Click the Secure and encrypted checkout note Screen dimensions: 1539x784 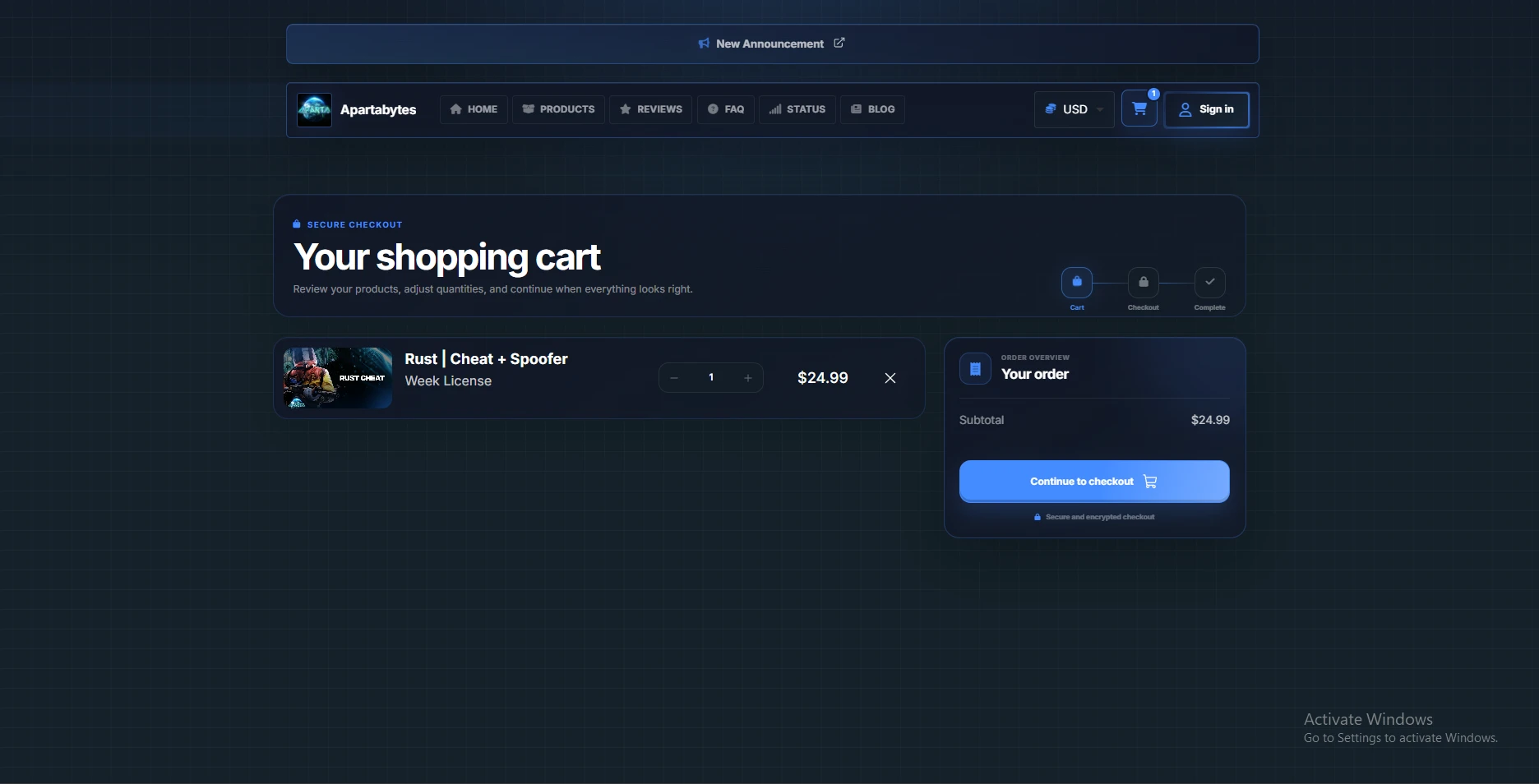click(1094, 517)
